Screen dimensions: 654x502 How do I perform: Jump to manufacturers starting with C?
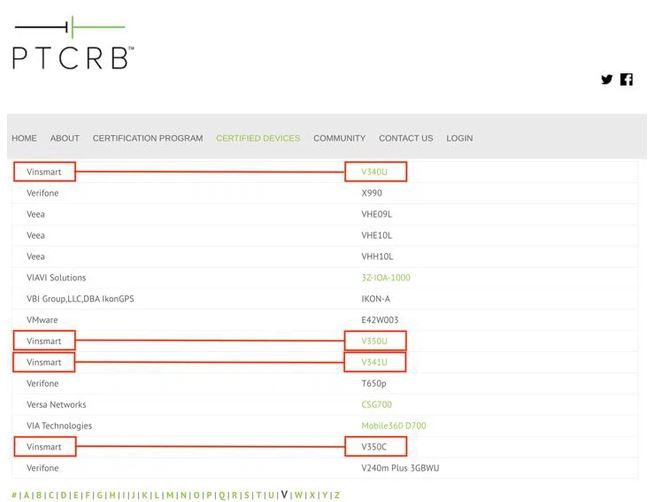51,495
